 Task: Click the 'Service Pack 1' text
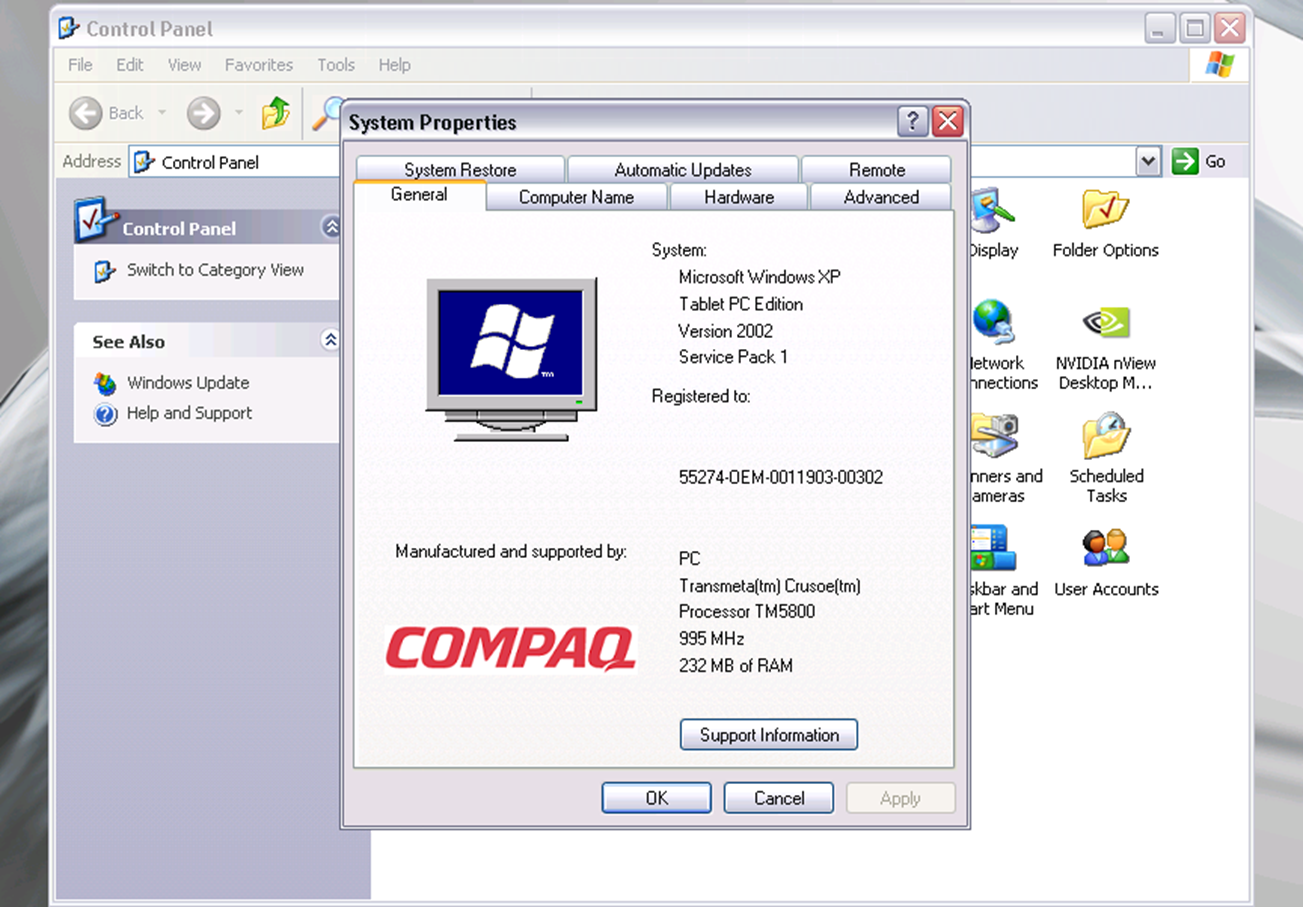point(733,357)
